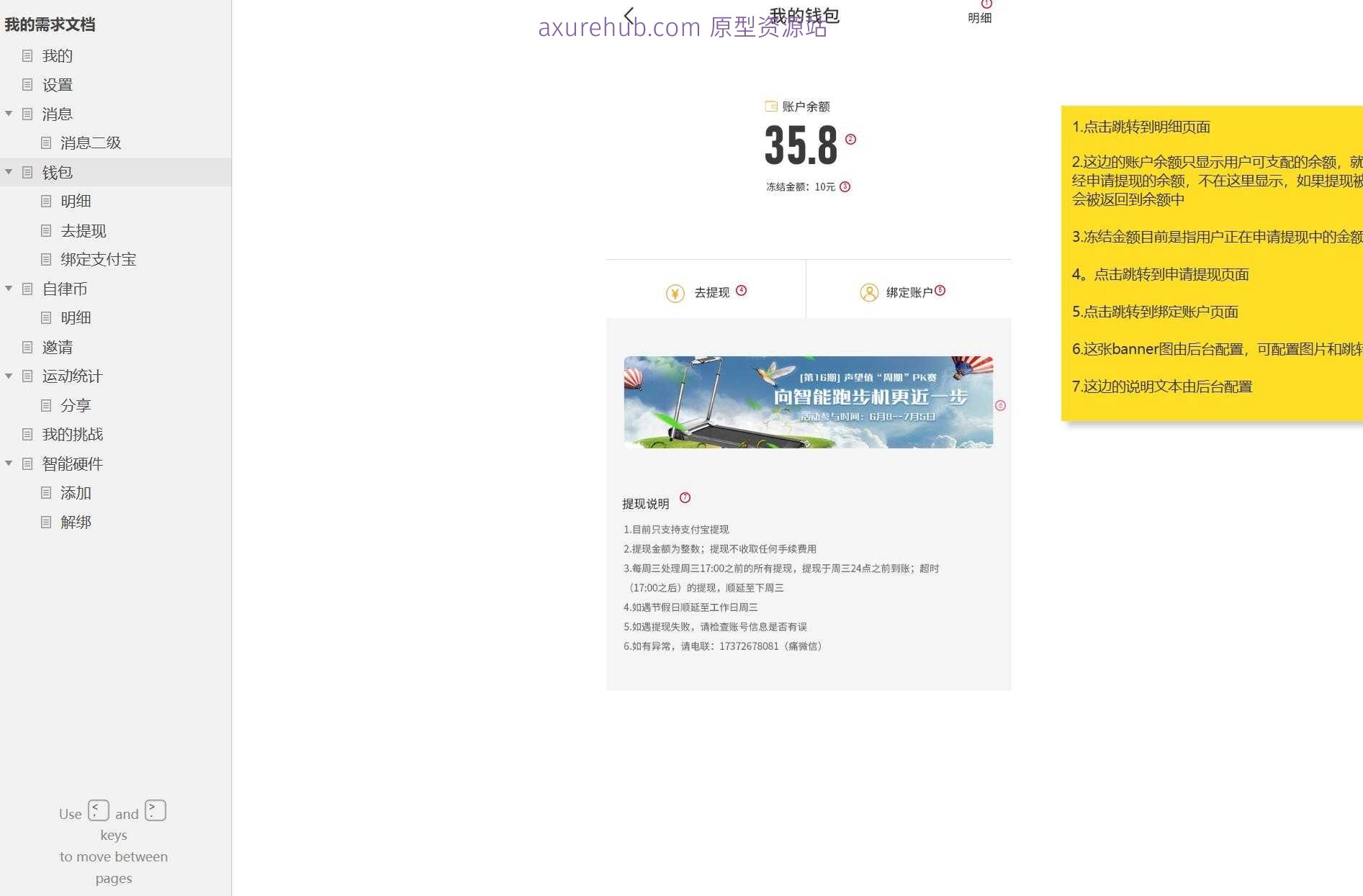The height and width of the screenshot is (896, 1363).
Task: Click the 提现说明 heading
Action: click(x=646, y=504)
